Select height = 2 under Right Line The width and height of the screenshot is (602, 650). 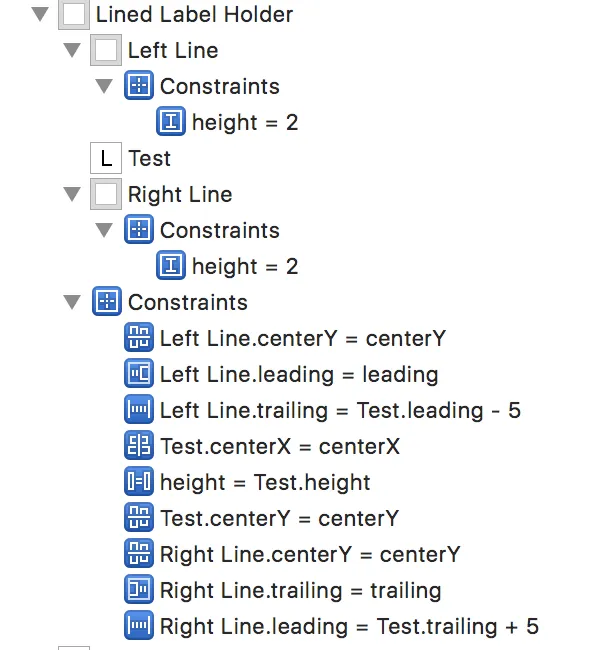pos(244,267)
